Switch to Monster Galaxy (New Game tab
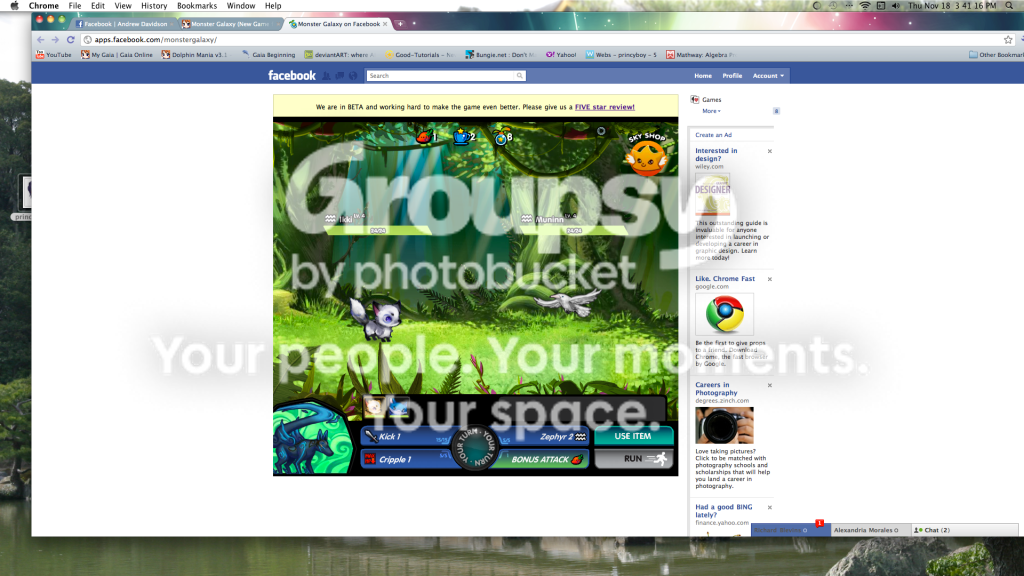 [229, 24]
